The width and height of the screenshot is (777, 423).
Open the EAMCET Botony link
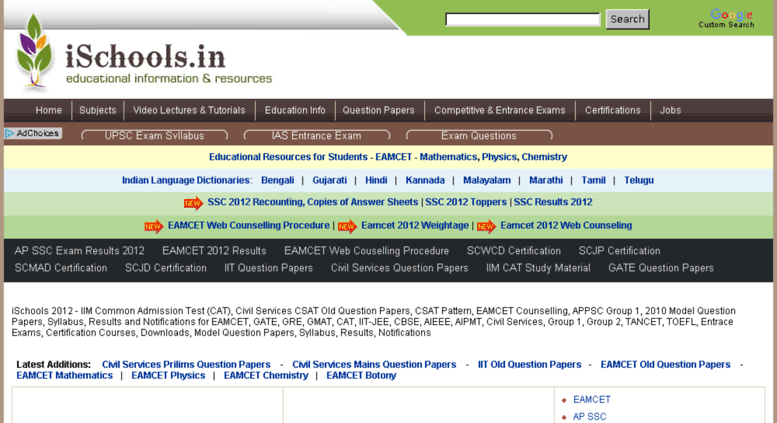coord(361,375)
